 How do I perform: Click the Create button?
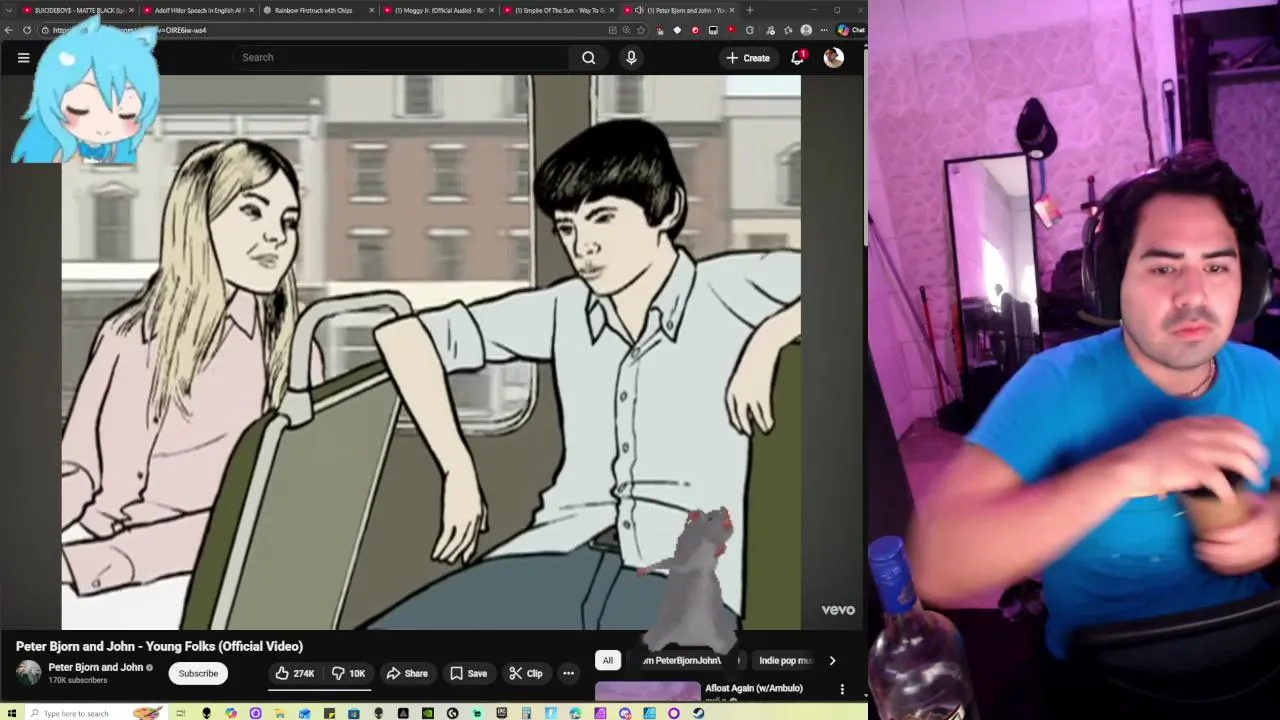(x=748, y=58)
